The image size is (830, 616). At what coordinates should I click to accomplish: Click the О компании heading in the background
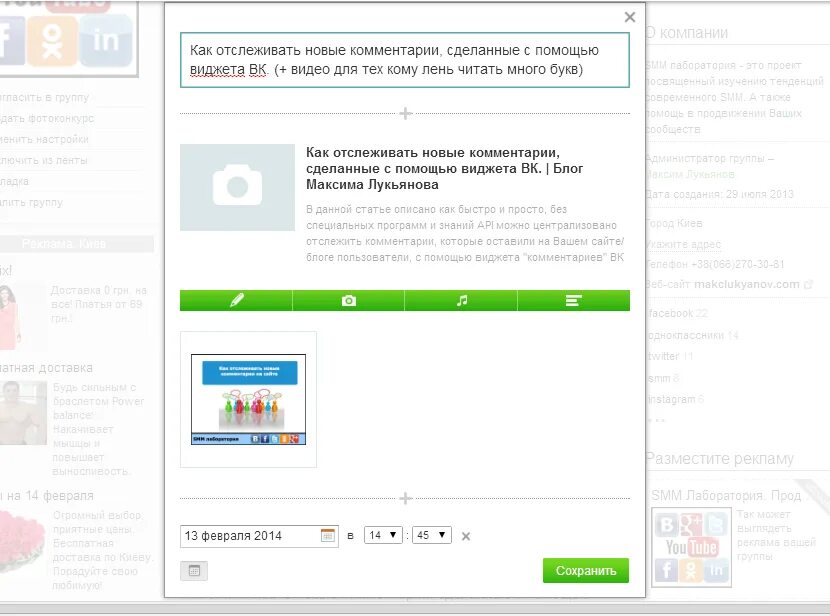687,33
